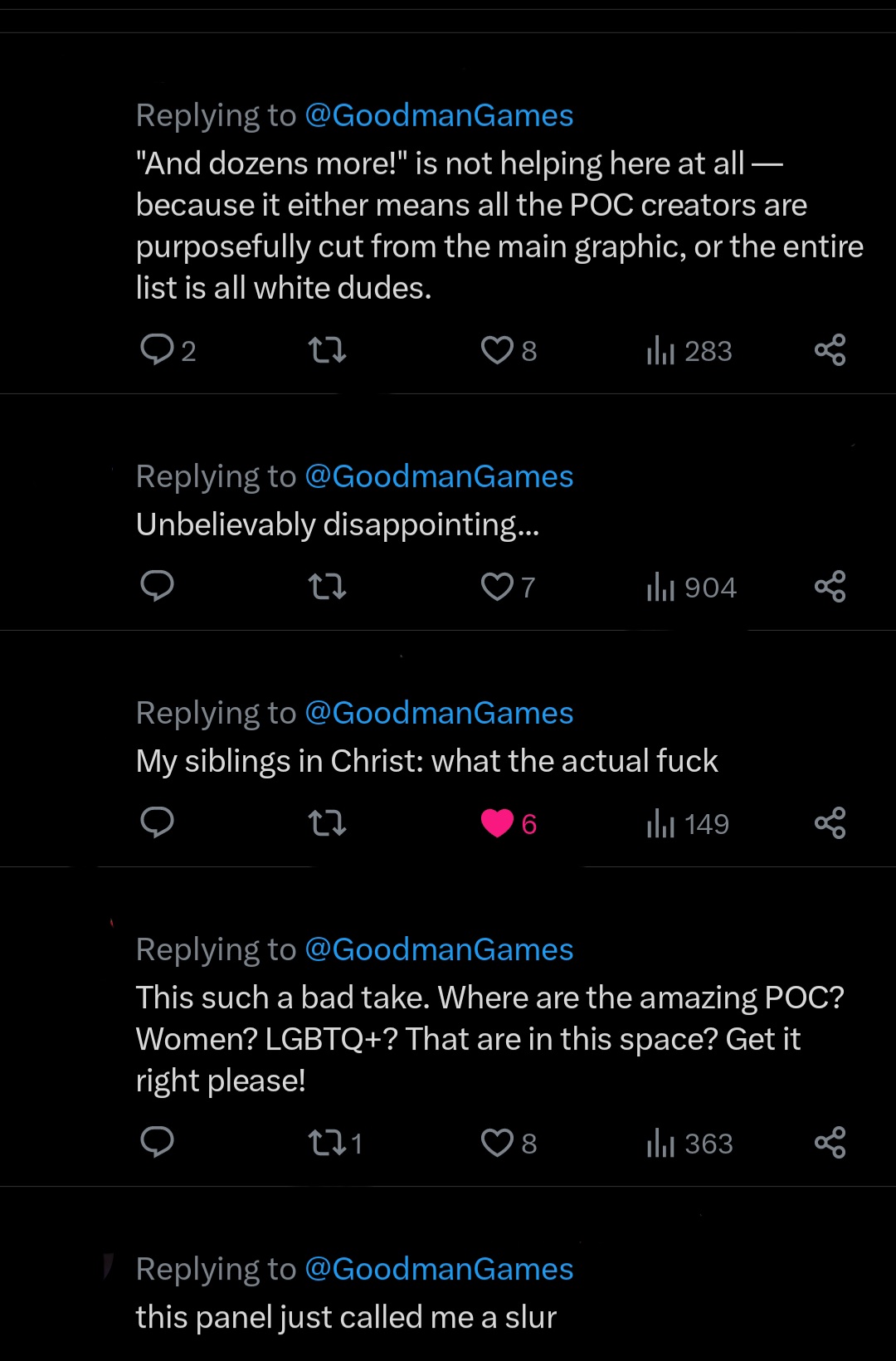Retweet the "This such a bad take" tweet

pos(335,1143)
